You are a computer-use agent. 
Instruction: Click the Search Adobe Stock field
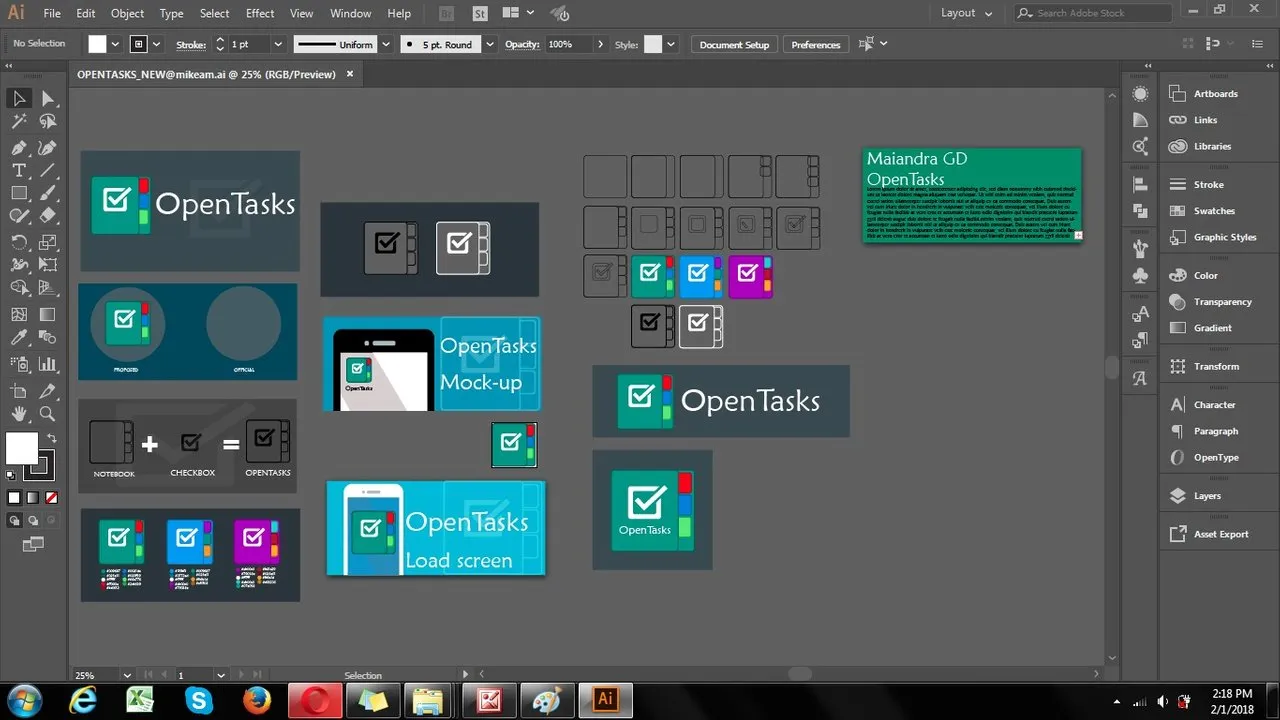[x=1093, y=13]
